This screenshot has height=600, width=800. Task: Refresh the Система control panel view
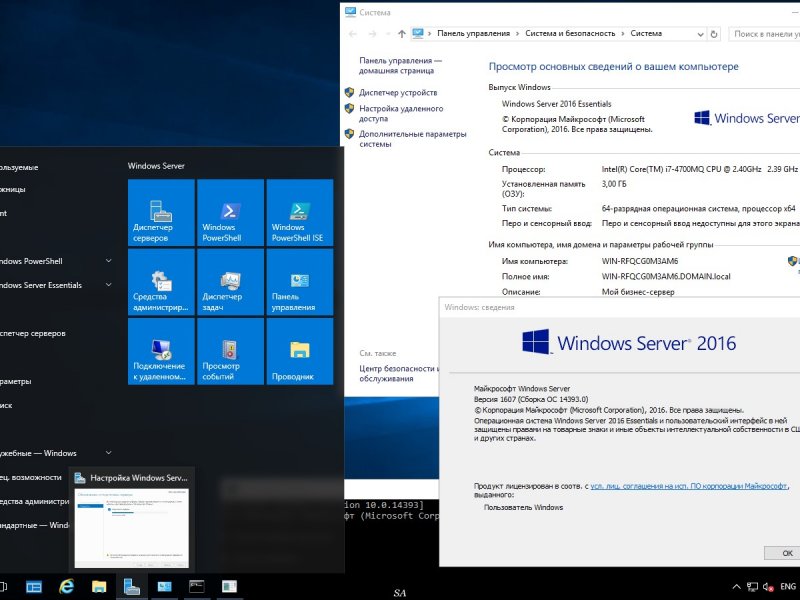click(714, 34)
